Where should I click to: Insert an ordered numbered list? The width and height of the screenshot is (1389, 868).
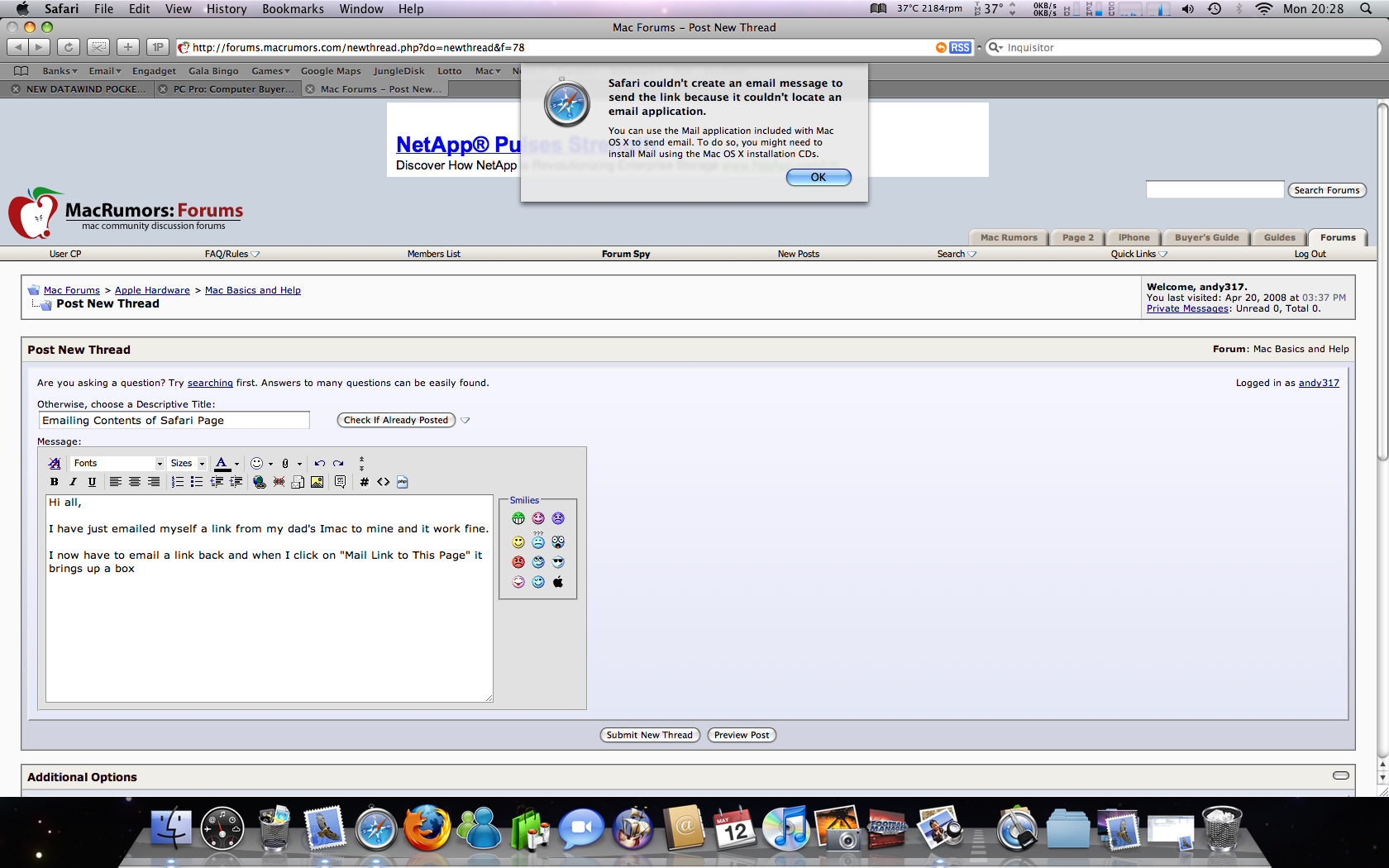(x=178, y=482)
